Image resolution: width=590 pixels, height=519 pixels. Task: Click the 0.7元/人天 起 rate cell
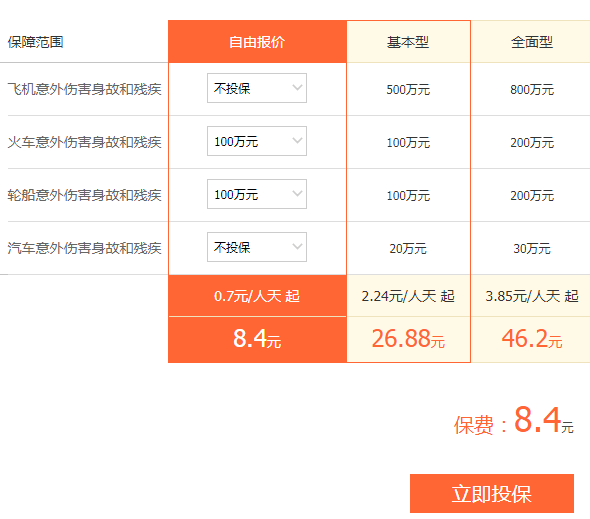tap(257, 296)
